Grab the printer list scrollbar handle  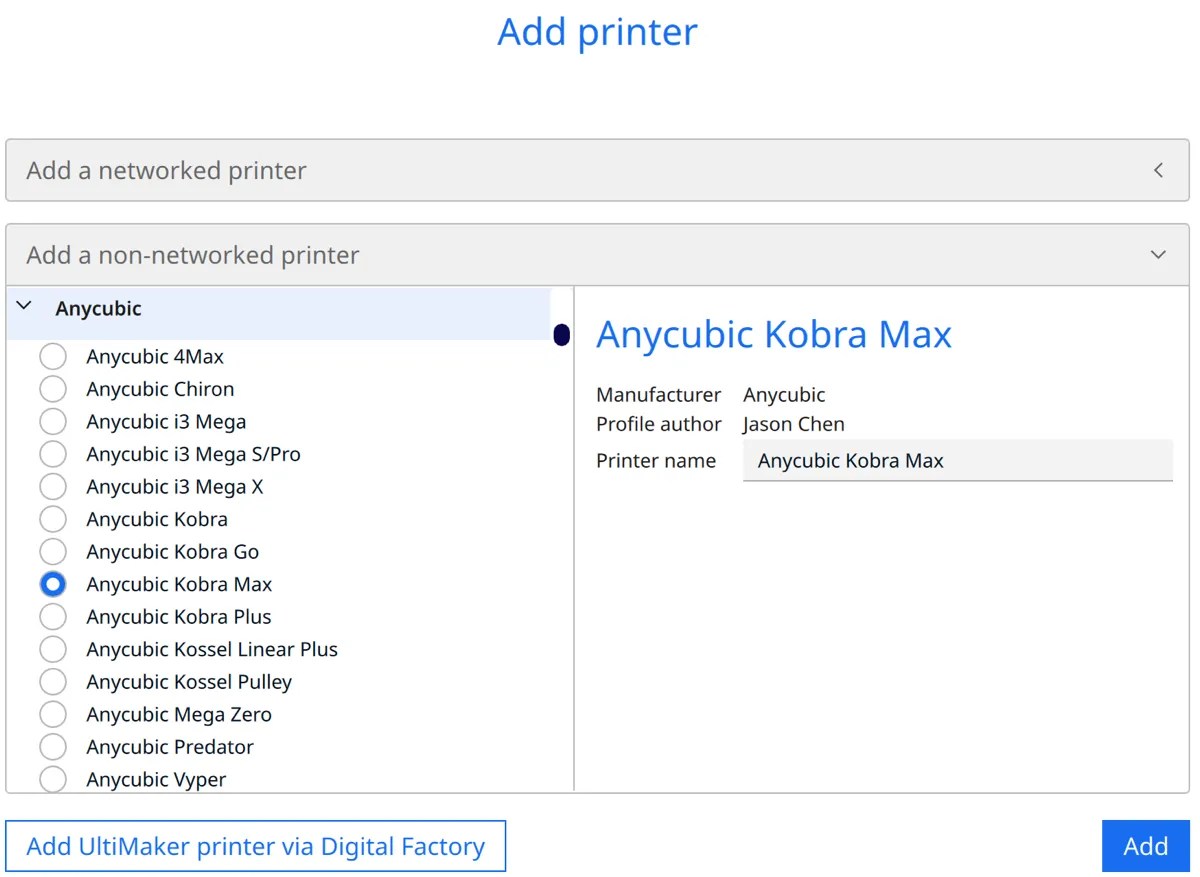(562, 335)
